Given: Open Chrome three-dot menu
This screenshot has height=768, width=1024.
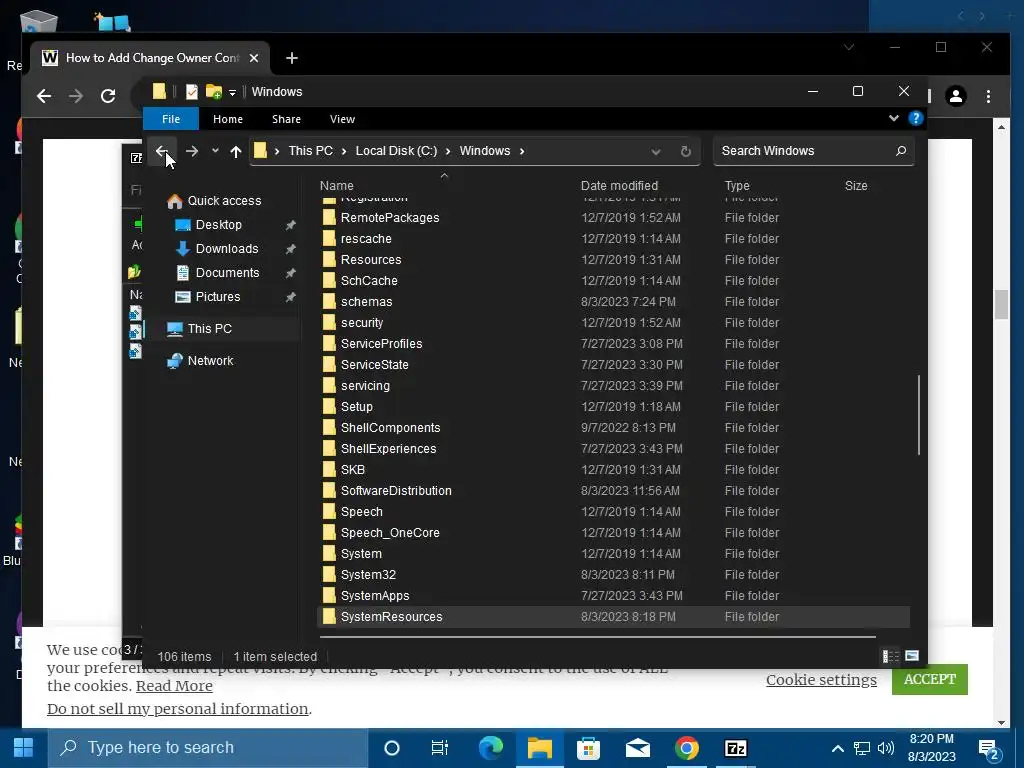Looking at the screenshot, I should click(x=988, y=96).
